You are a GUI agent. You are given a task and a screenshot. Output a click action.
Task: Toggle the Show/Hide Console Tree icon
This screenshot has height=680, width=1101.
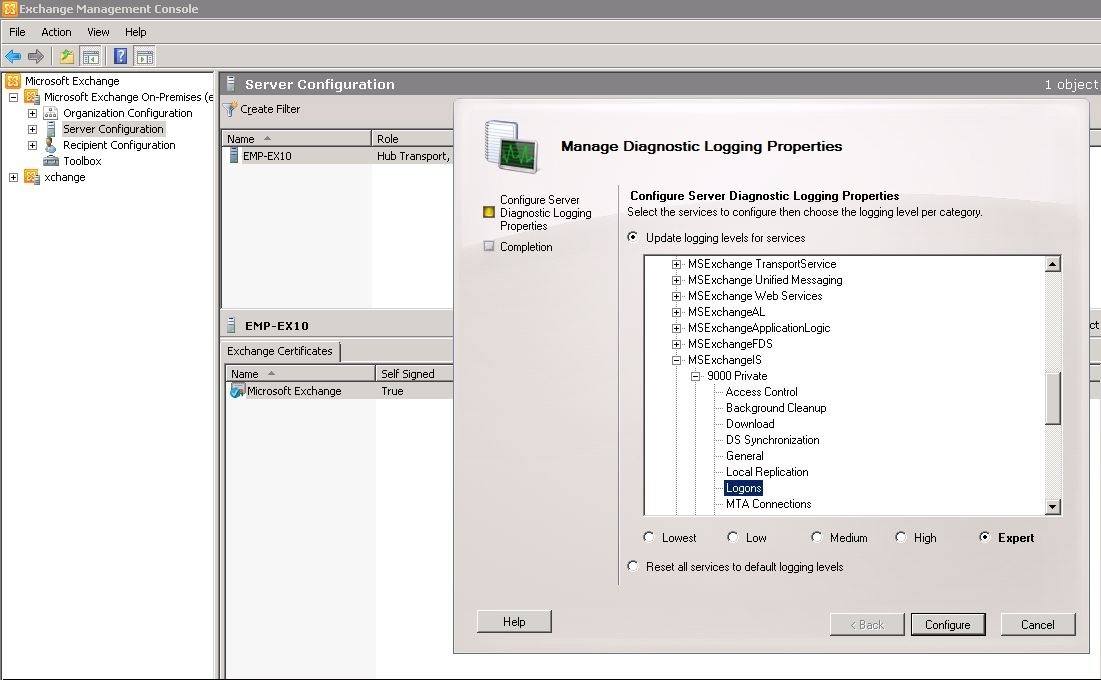91,56
